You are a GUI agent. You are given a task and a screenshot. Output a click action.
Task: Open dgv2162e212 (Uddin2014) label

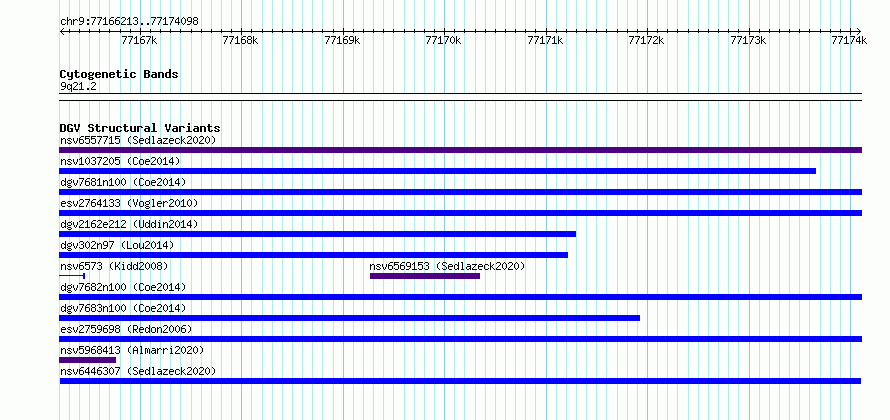129,224
